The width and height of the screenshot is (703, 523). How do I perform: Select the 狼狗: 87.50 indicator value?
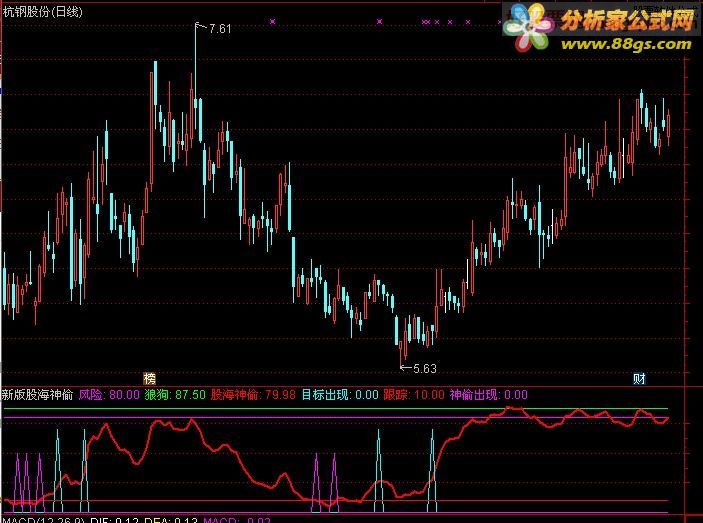[175, 395]
